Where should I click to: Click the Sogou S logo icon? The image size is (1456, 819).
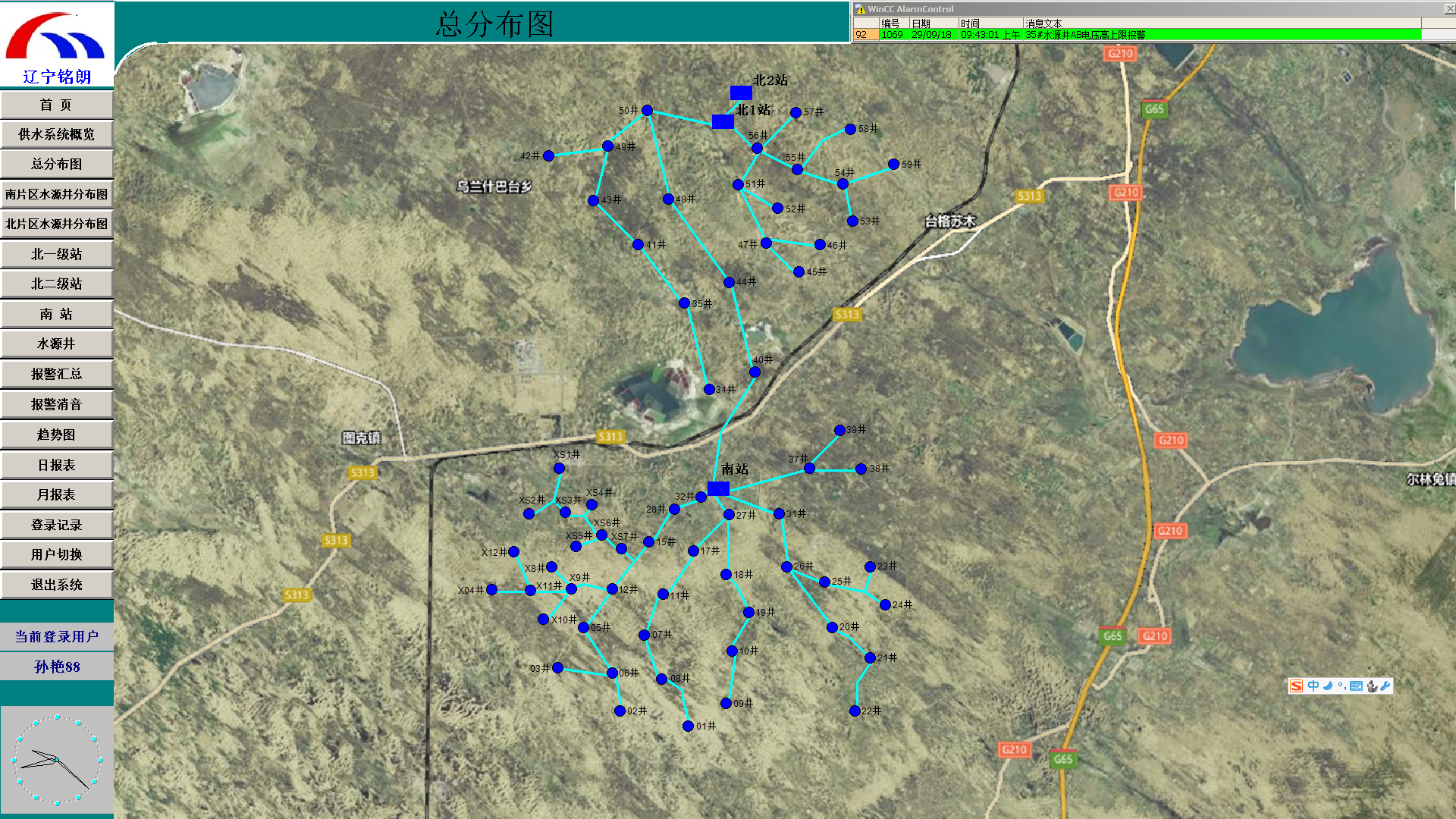pyautogui.click(x=1296, y=686)
